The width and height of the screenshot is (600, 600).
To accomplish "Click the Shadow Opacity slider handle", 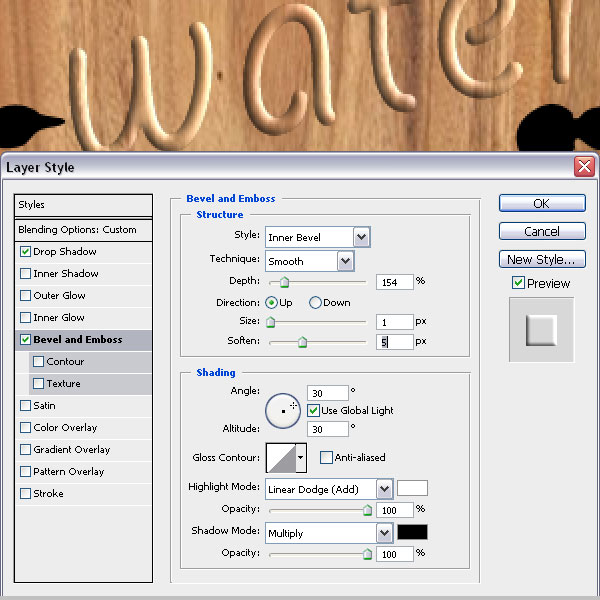I will point(367,554).
